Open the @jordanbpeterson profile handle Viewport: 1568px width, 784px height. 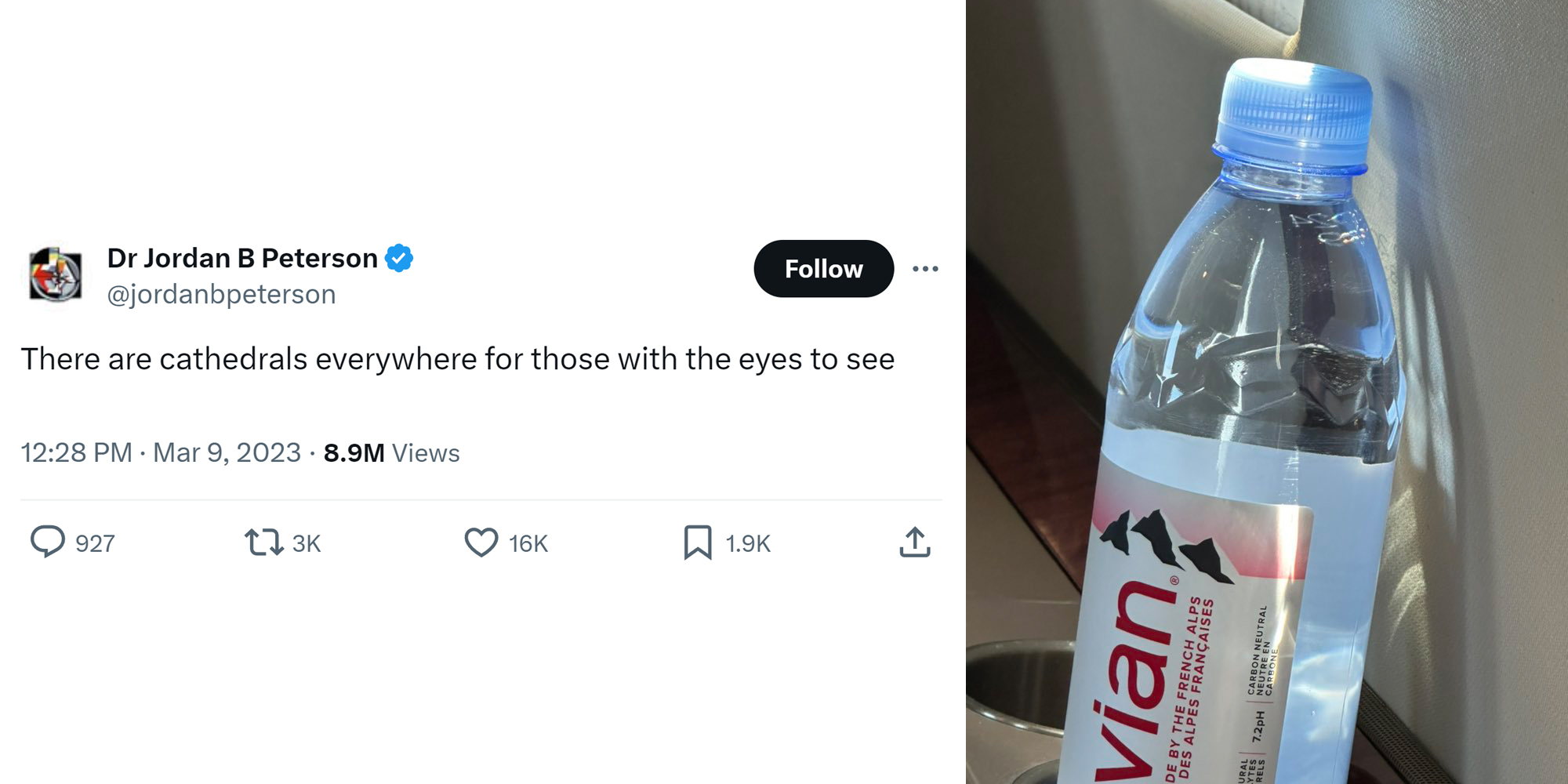(x=220, y=294)
